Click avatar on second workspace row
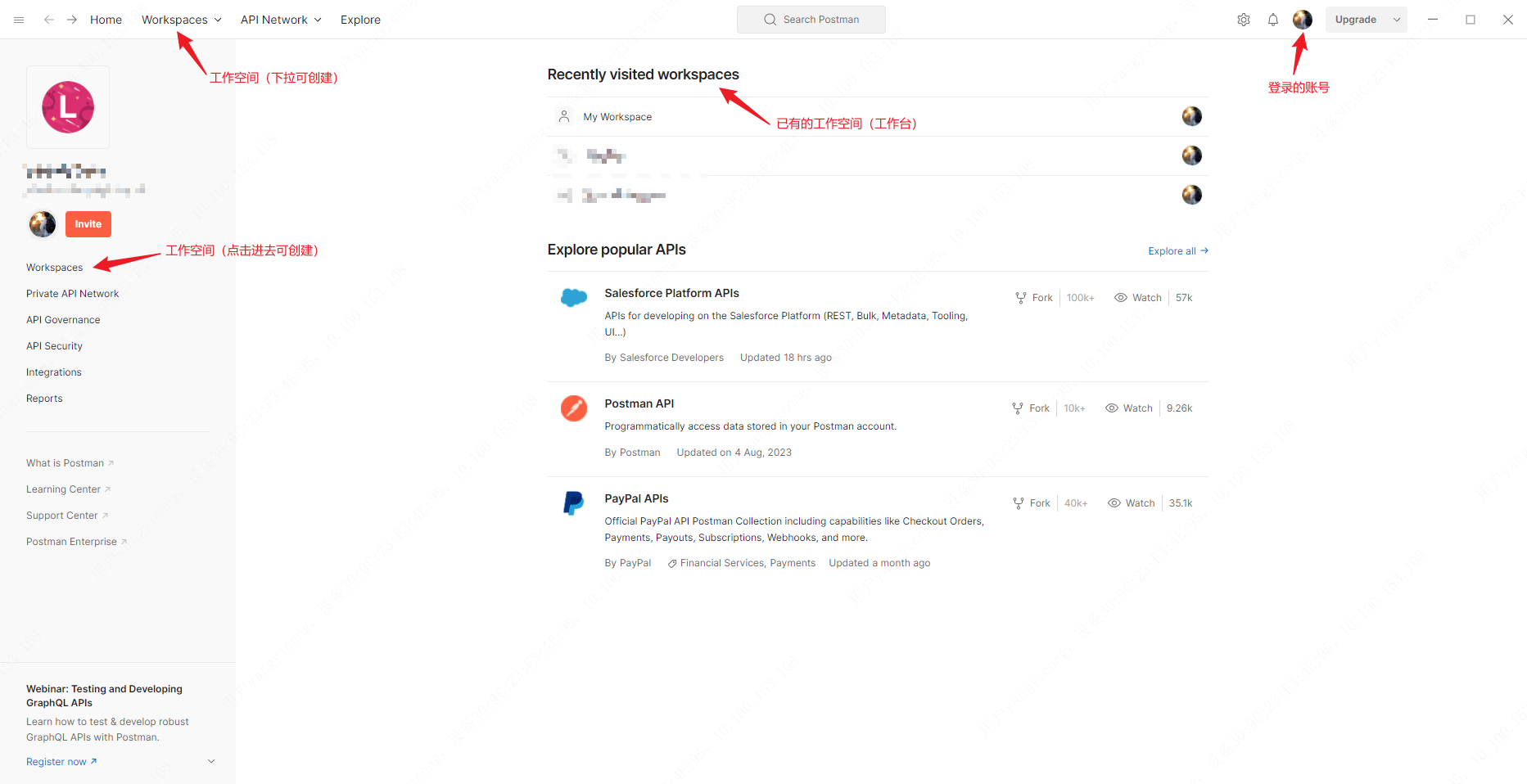The image size is (1527, 784). coord(1192,155)
